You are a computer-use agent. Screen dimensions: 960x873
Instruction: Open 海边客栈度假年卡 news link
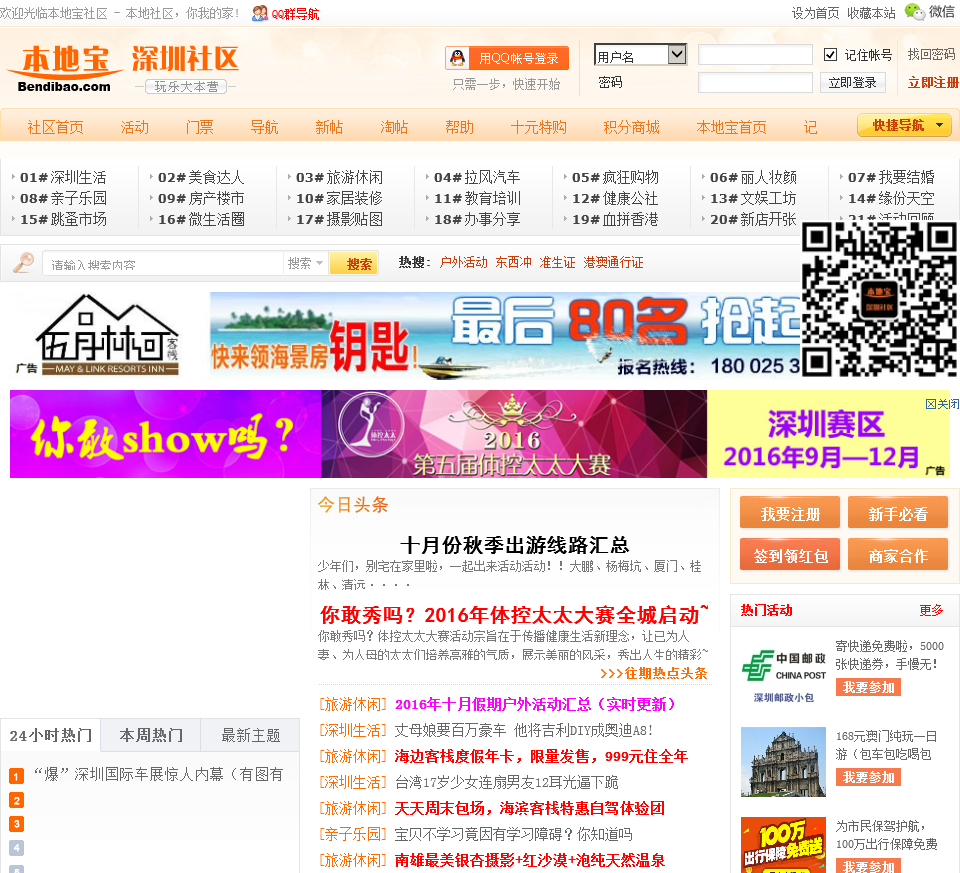(x=541, y=757)
